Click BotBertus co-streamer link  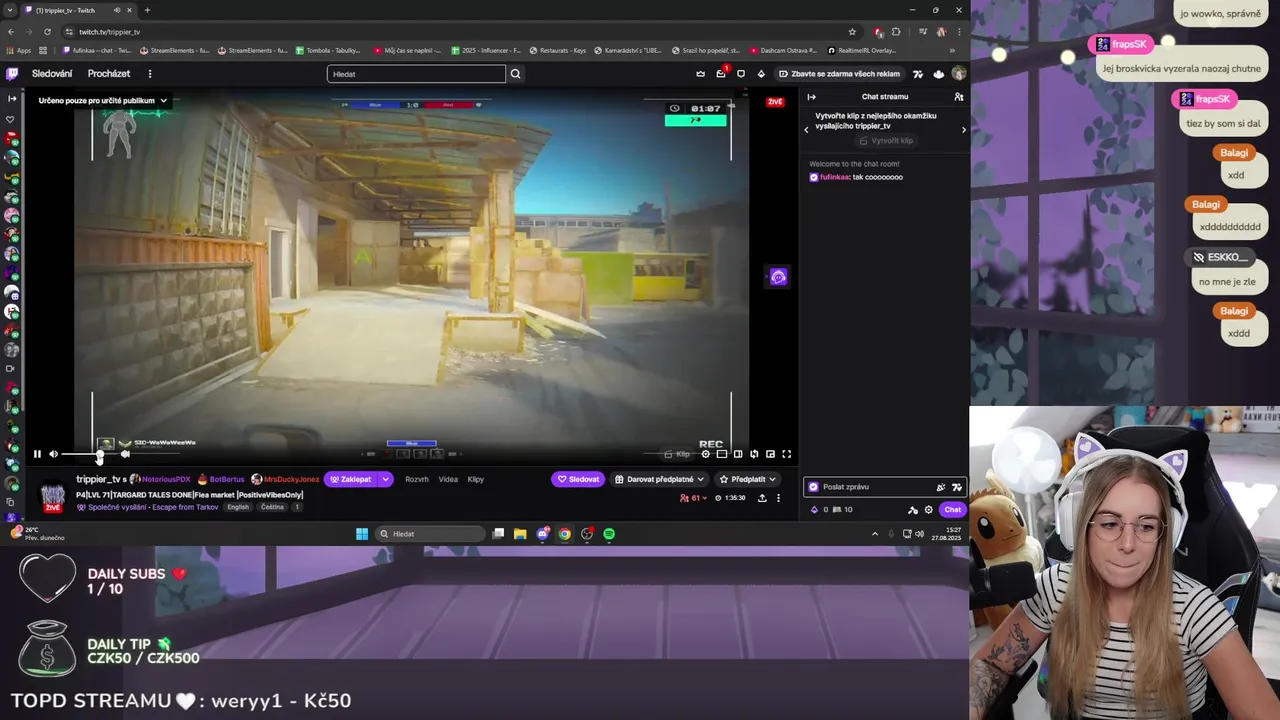pos(227,479)
